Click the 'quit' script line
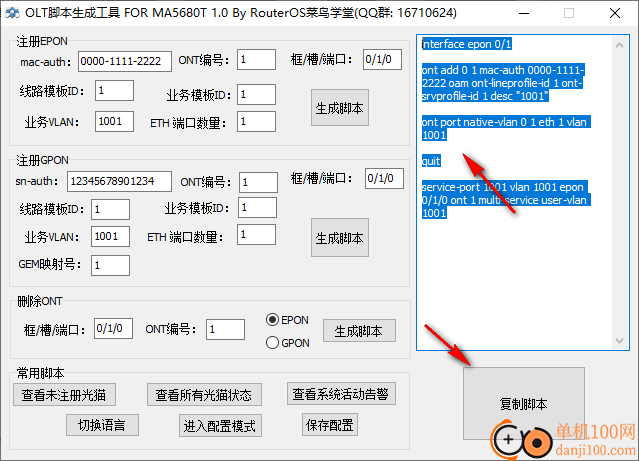The width and height of the screenshot is (639, 461). click(x=431, y=161)
